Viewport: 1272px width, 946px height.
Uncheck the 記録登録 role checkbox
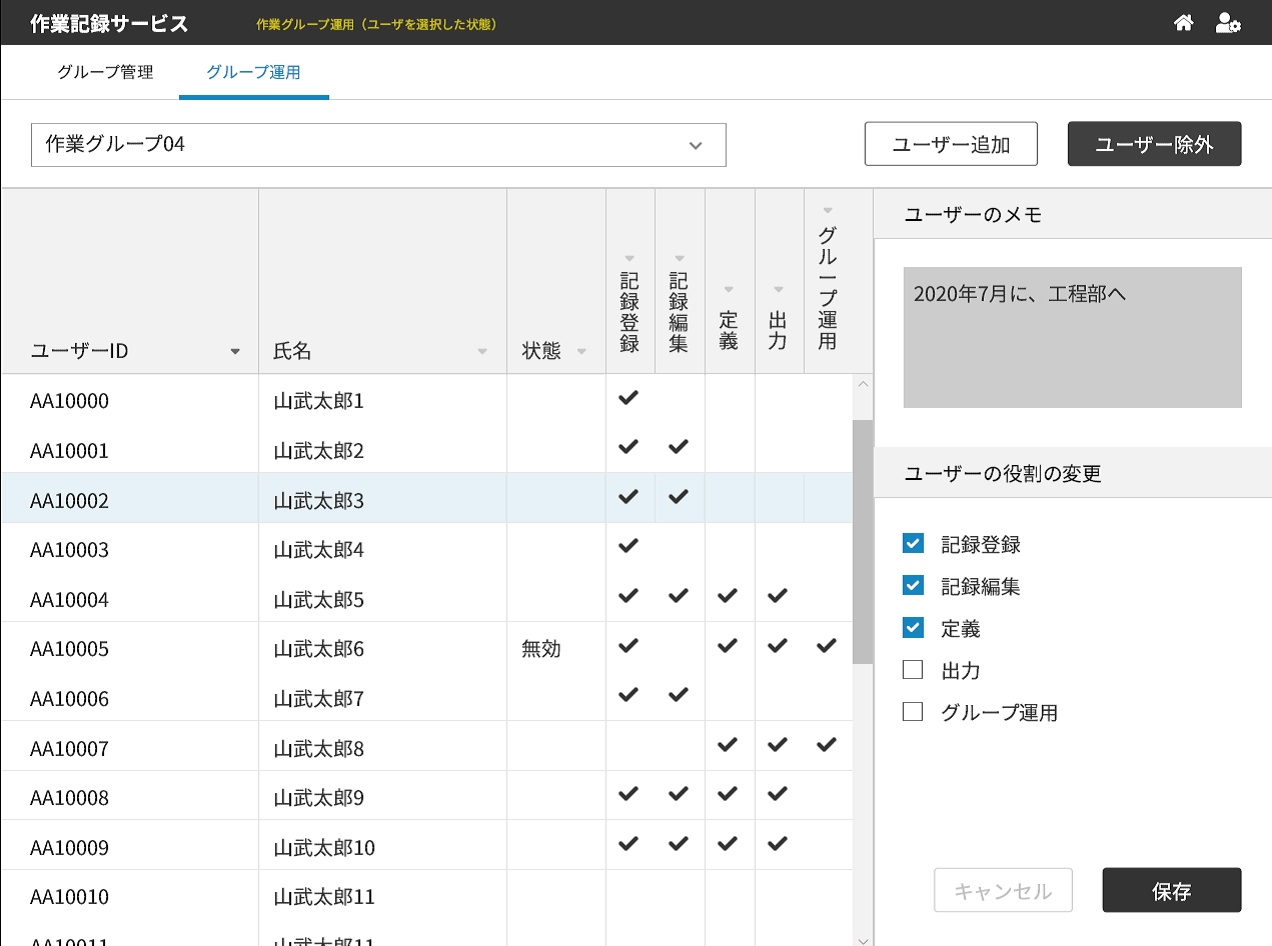912,543
